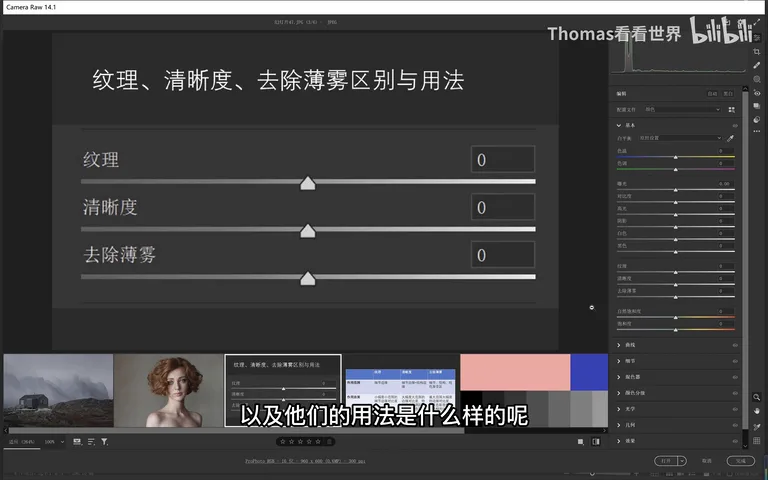Click the 完成 done button

tap(741, 461)
